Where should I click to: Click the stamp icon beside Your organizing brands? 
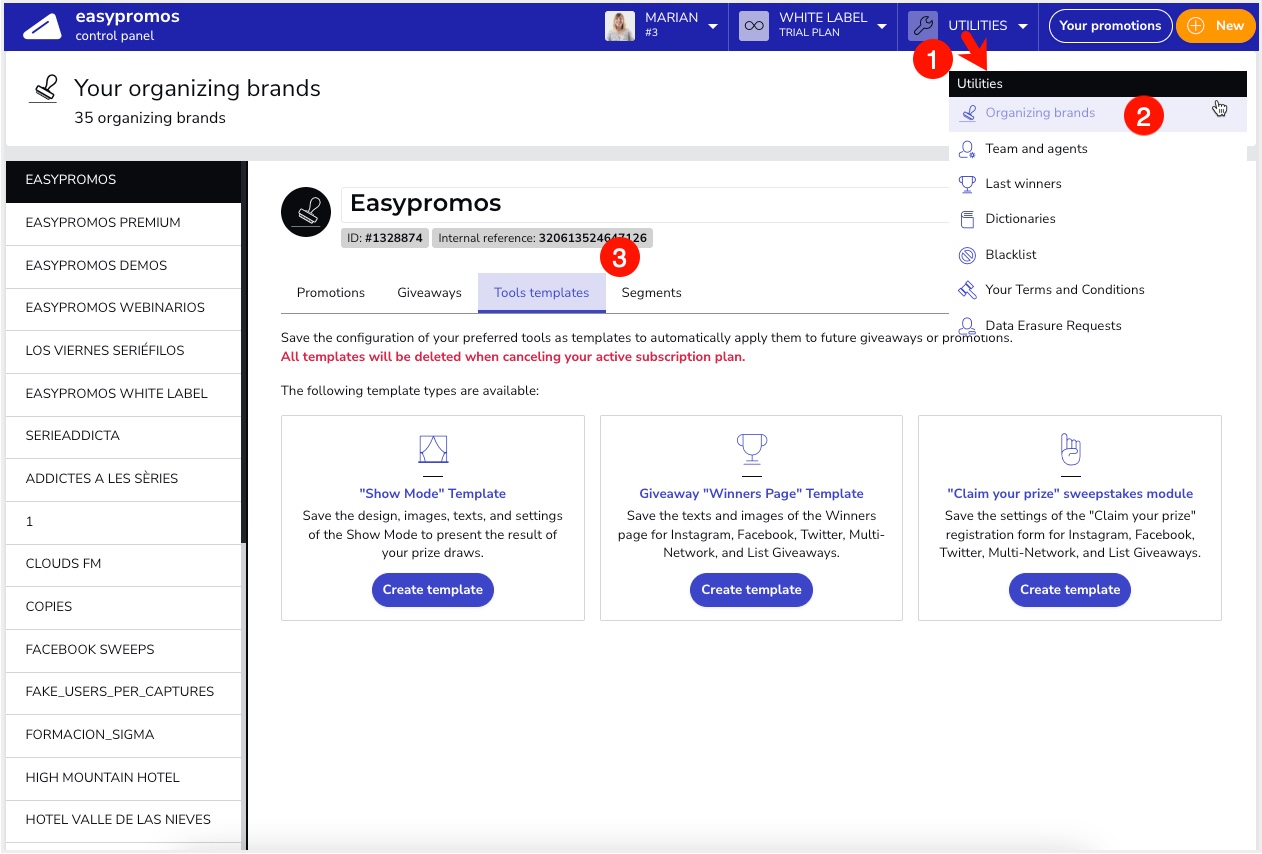coord(44,90)
